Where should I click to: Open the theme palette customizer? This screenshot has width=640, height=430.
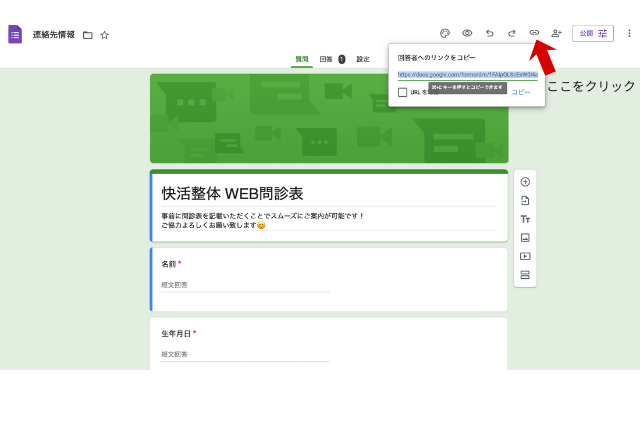445,33
